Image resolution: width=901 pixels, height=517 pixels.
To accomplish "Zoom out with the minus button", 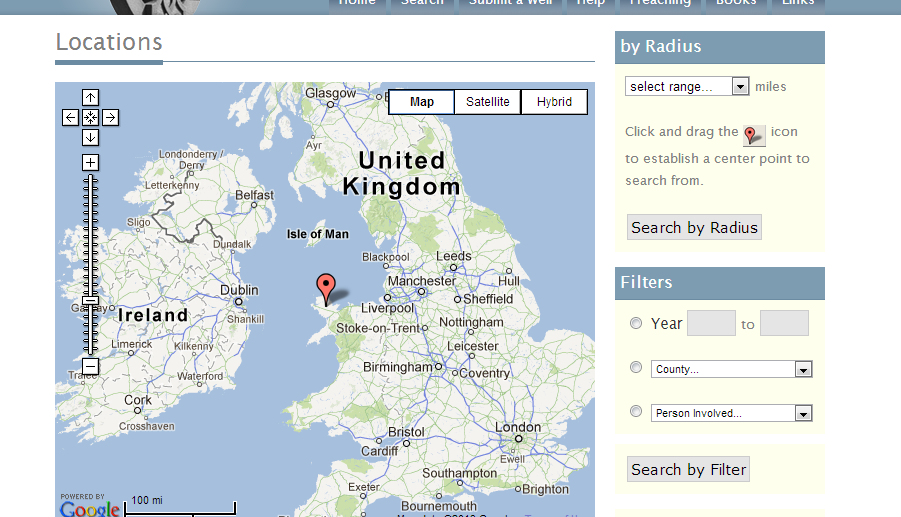I will (90, 366).
